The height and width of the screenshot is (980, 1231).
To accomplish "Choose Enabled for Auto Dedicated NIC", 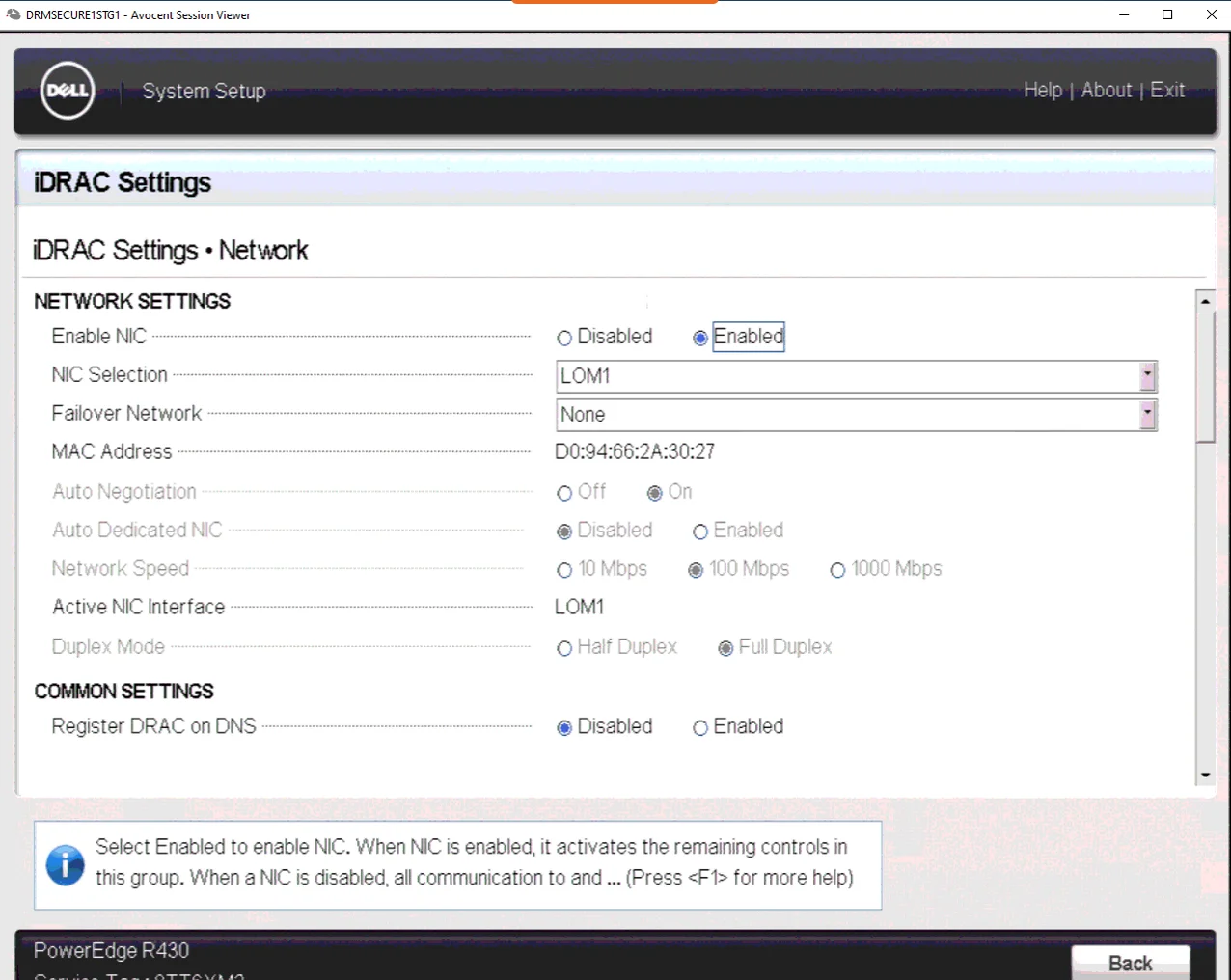I will (700, 531).
